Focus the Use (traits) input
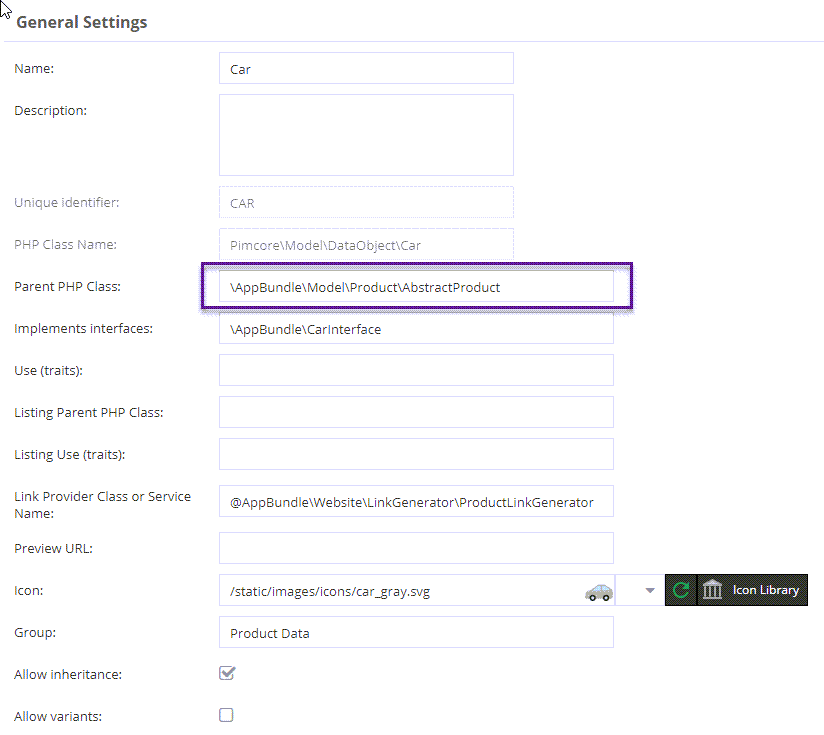The width and height of the screenshot is (824, 735). click(416, 370)
